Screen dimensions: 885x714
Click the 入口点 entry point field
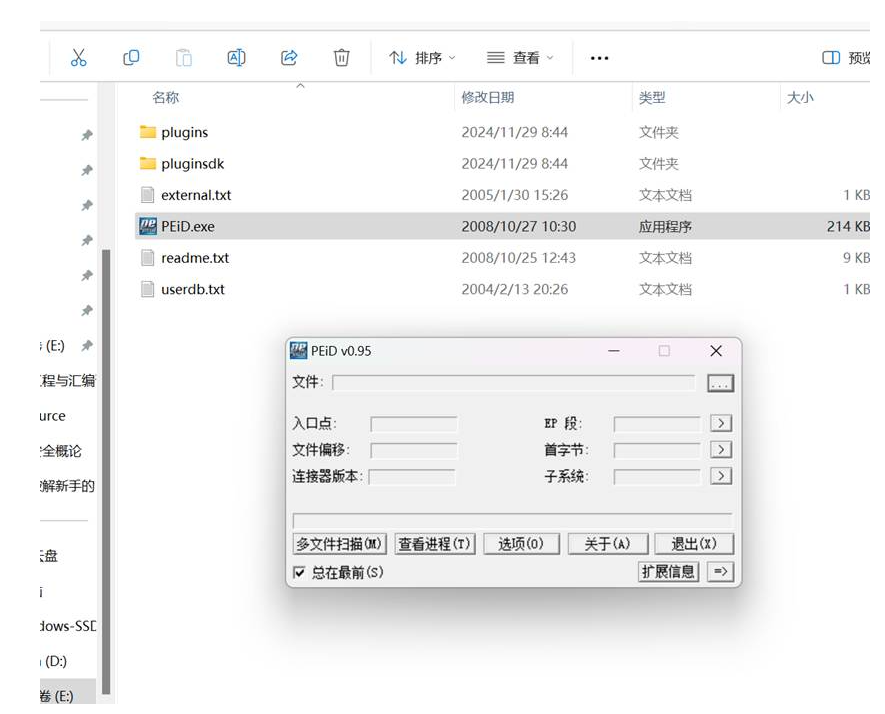coord(414,424)
